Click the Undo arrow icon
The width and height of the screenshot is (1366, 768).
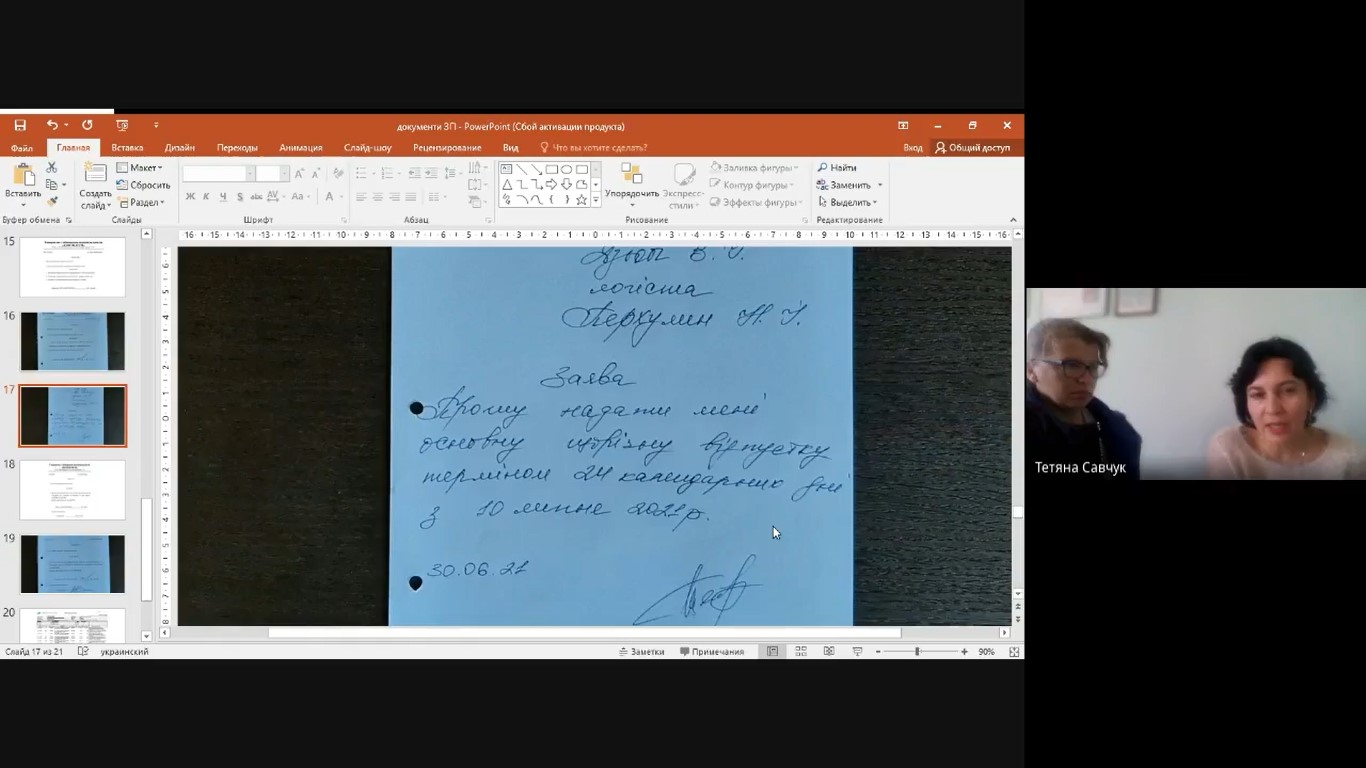[x=52, y=126]
